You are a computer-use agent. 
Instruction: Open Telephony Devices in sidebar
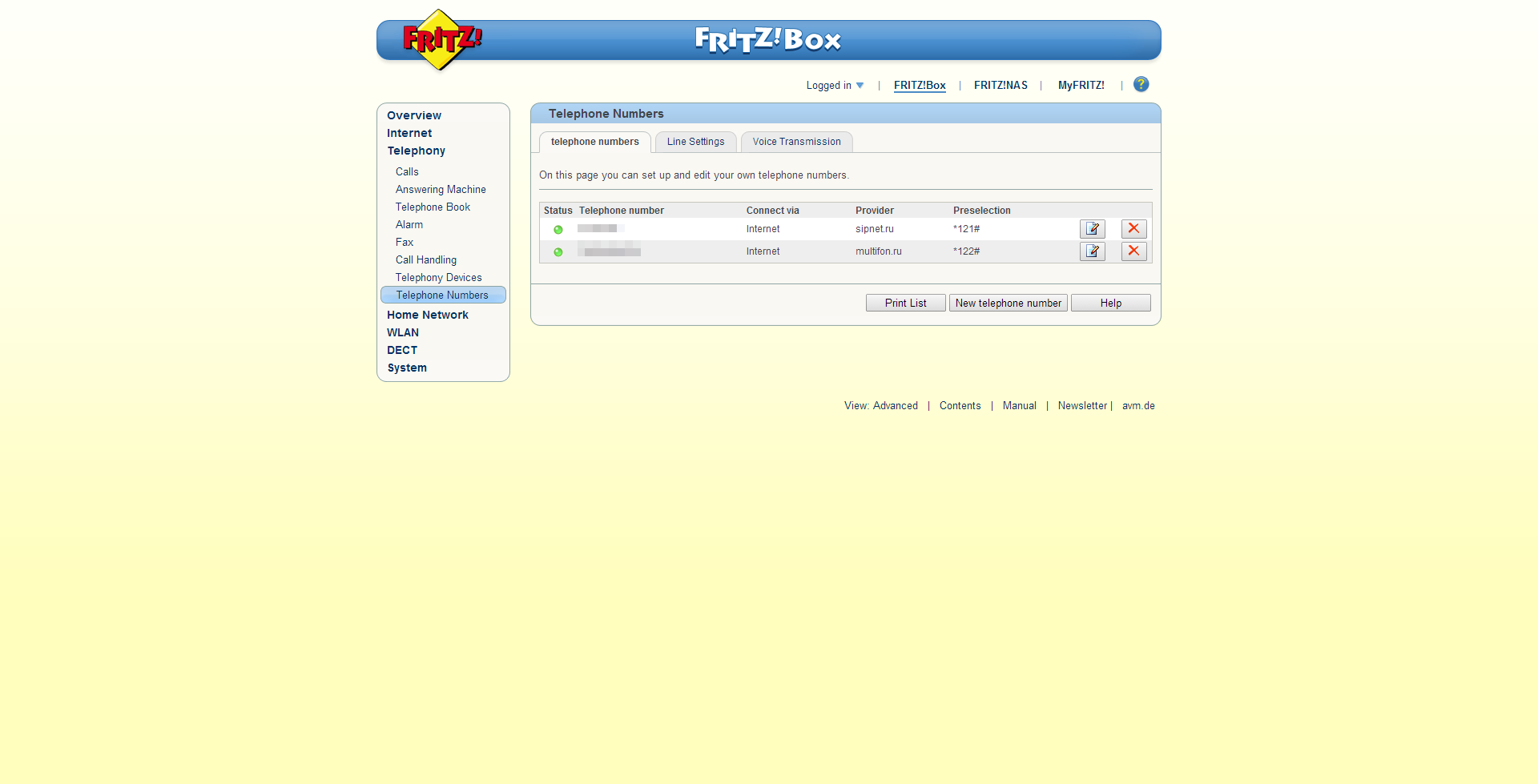(439, 277)
